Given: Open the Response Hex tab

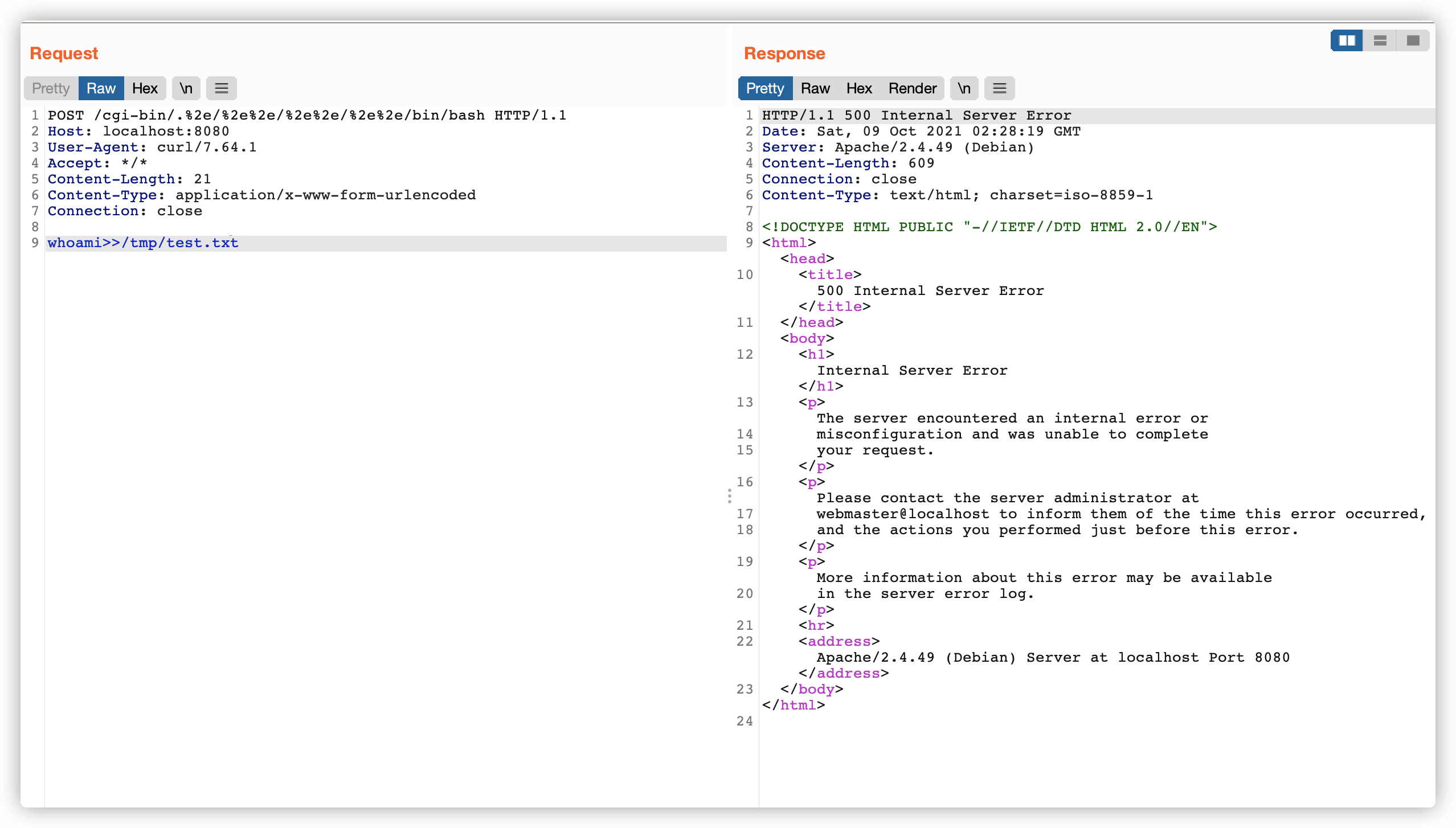Looking at the screenshot, I should click(859, 88).
